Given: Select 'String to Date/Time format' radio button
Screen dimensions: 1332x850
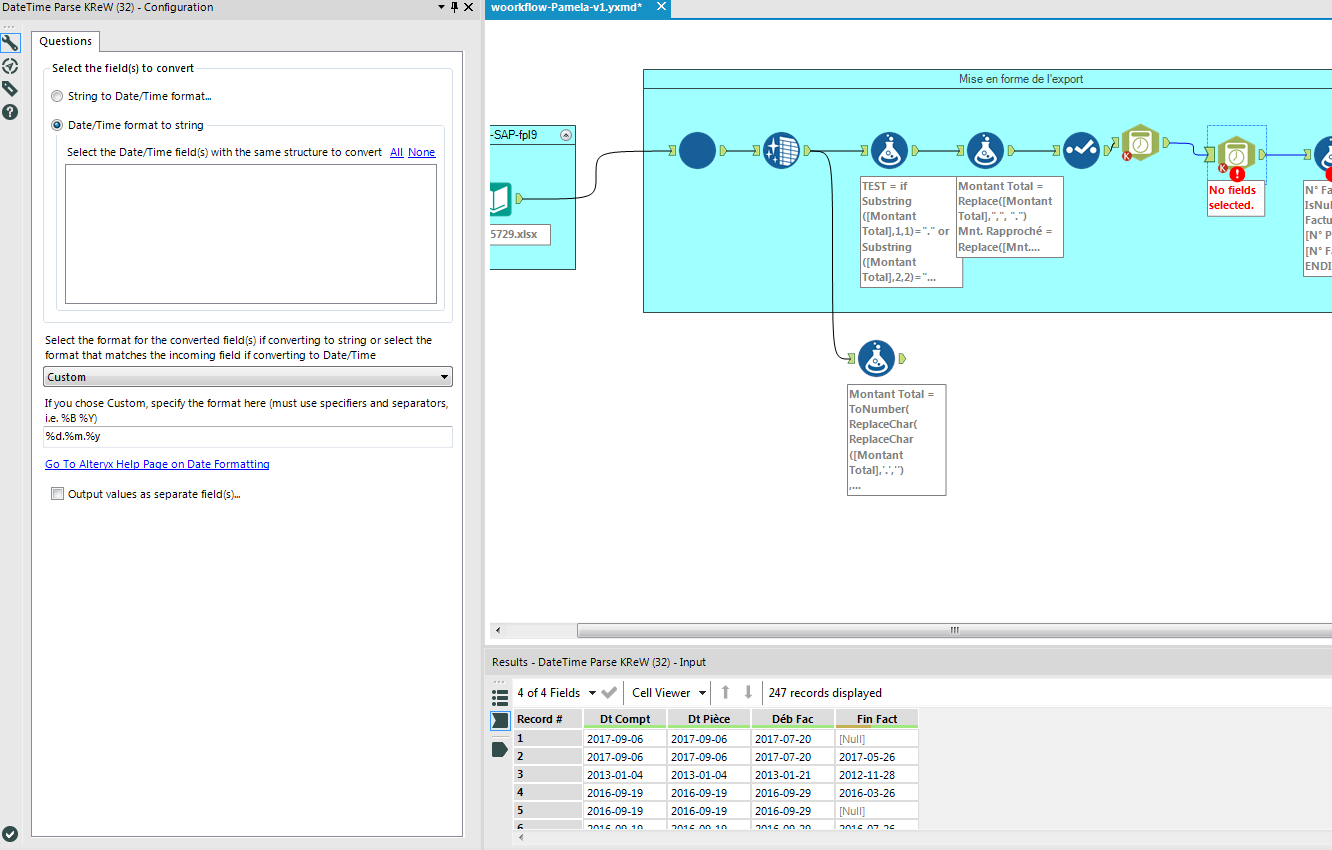Looking at the screenshot, I should pyautogui.click(x=57, y=96).
